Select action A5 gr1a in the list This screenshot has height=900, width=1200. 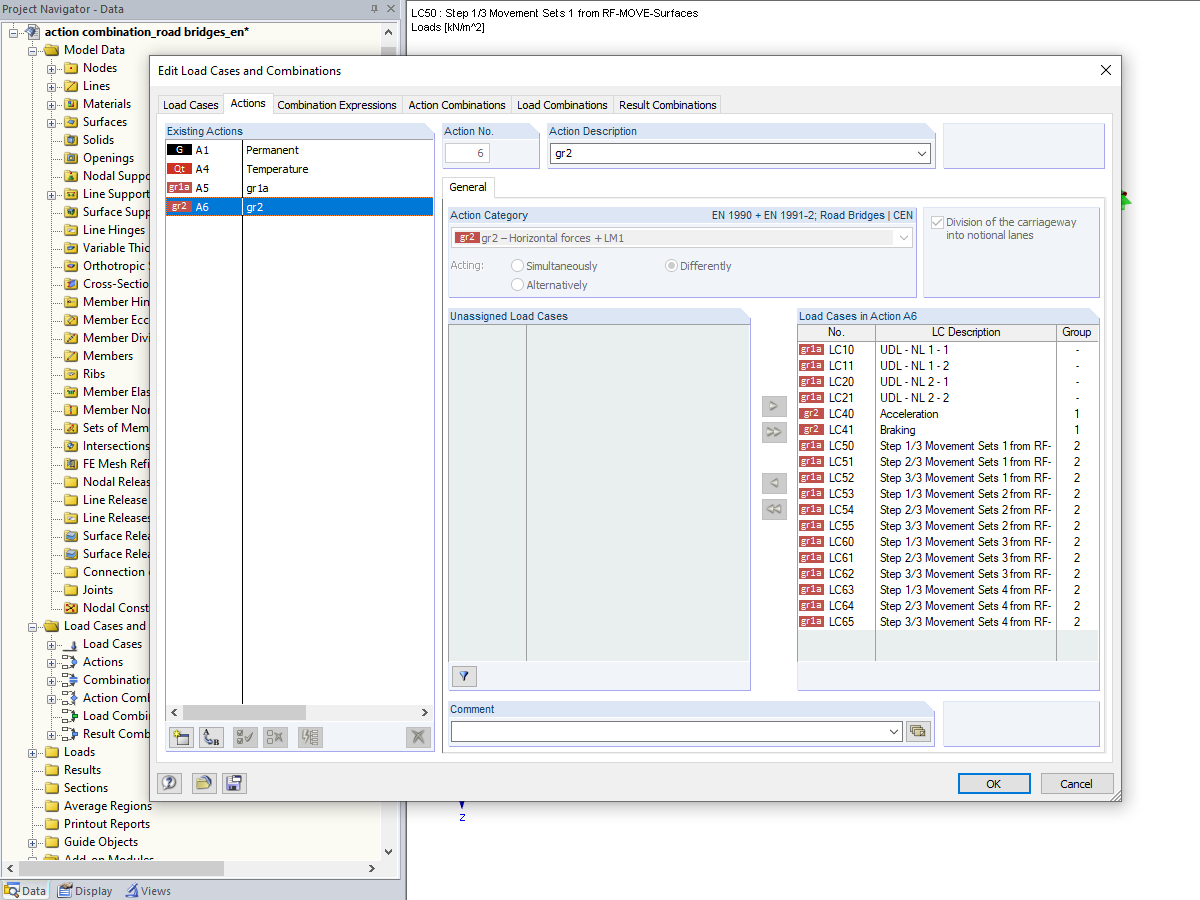(299, 188)
